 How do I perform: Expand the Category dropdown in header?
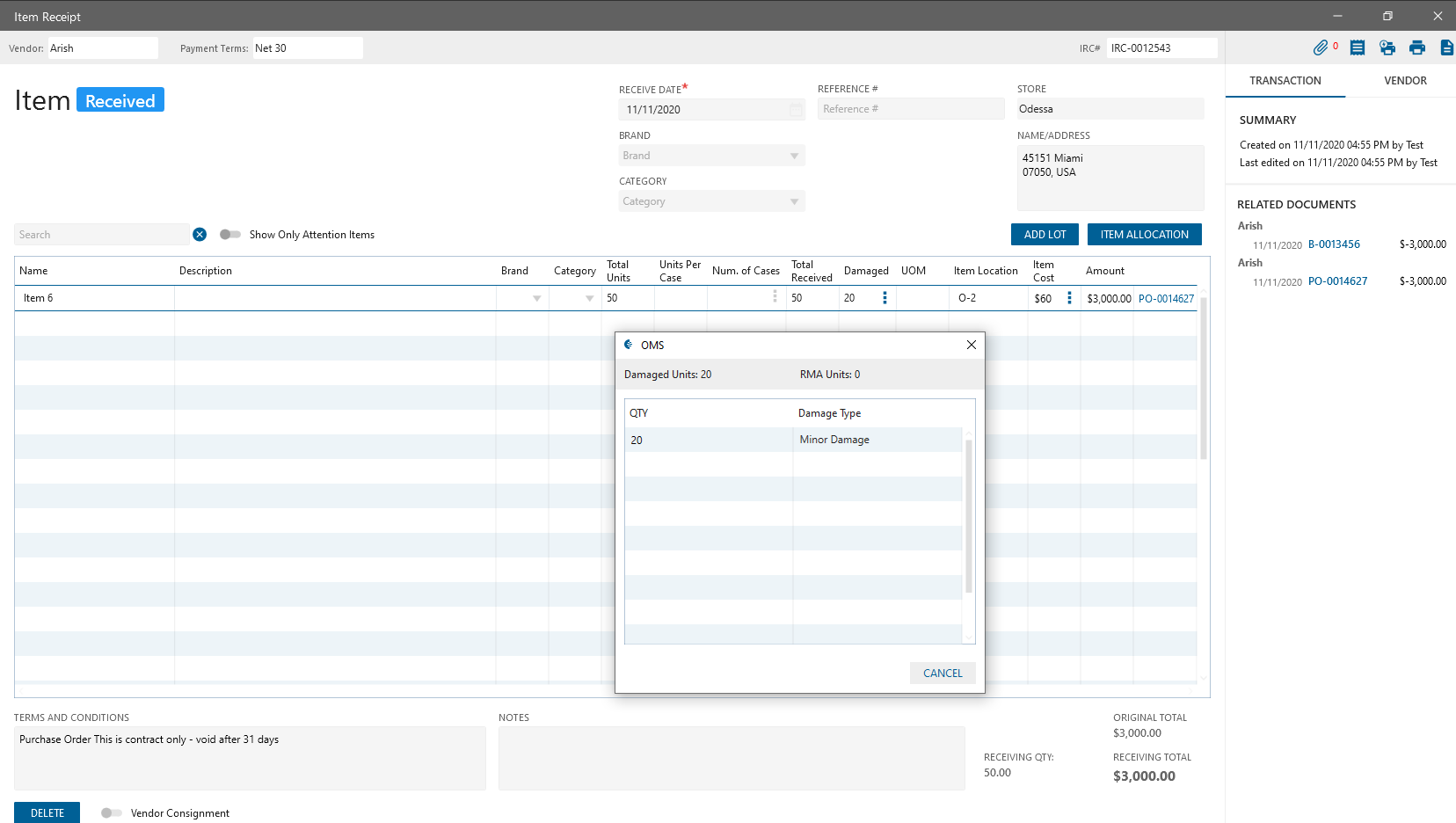click(794, 202)
